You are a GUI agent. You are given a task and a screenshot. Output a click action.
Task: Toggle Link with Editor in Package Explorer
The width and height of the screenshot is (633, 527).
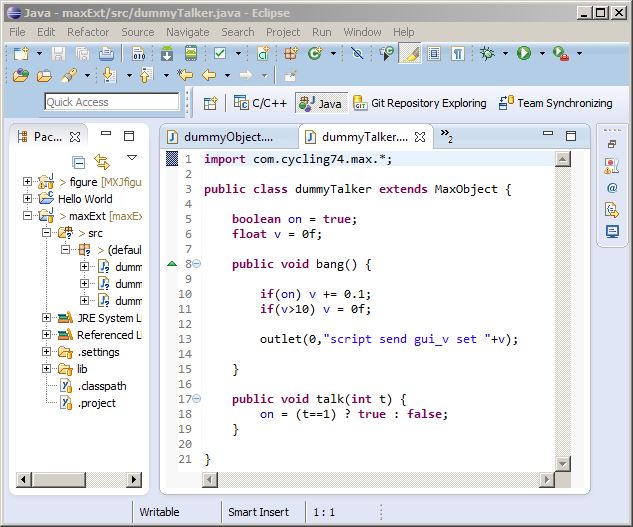coord(101,161)
